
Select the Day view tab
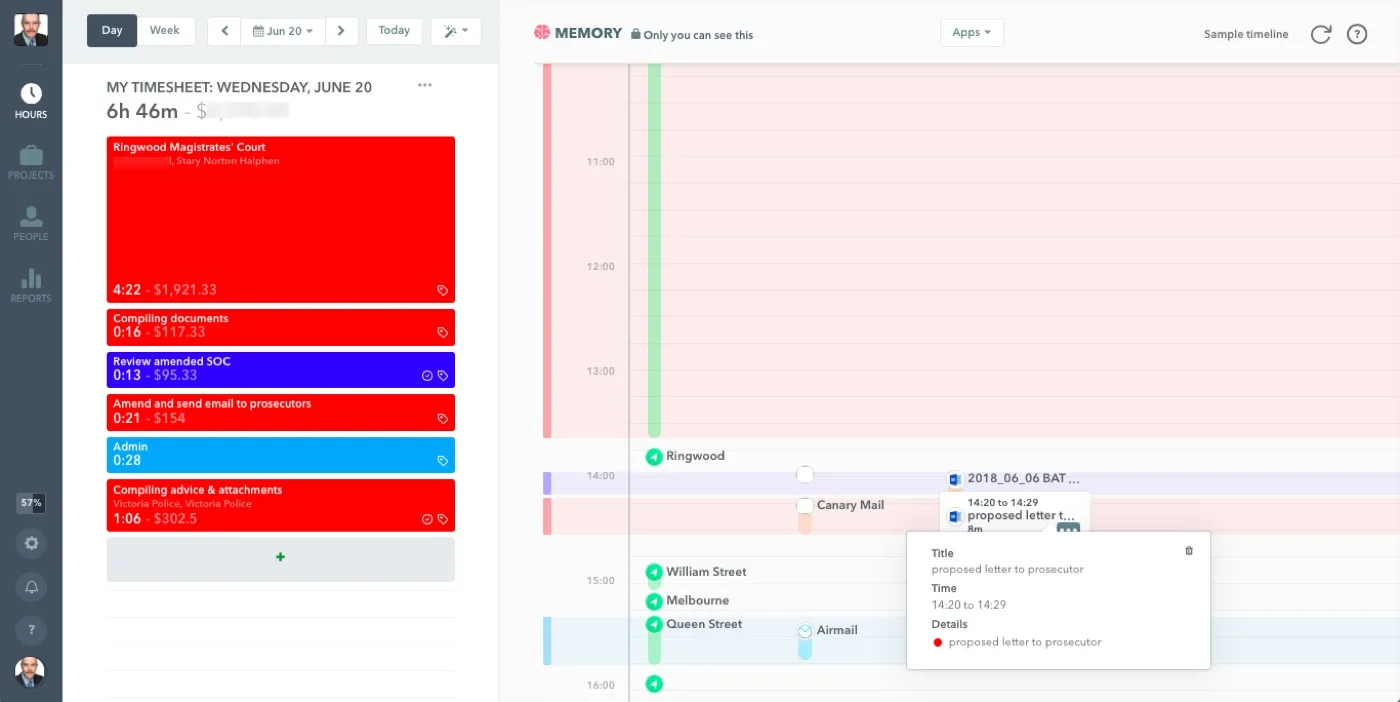pyautogui.click(x=112, y=31)
